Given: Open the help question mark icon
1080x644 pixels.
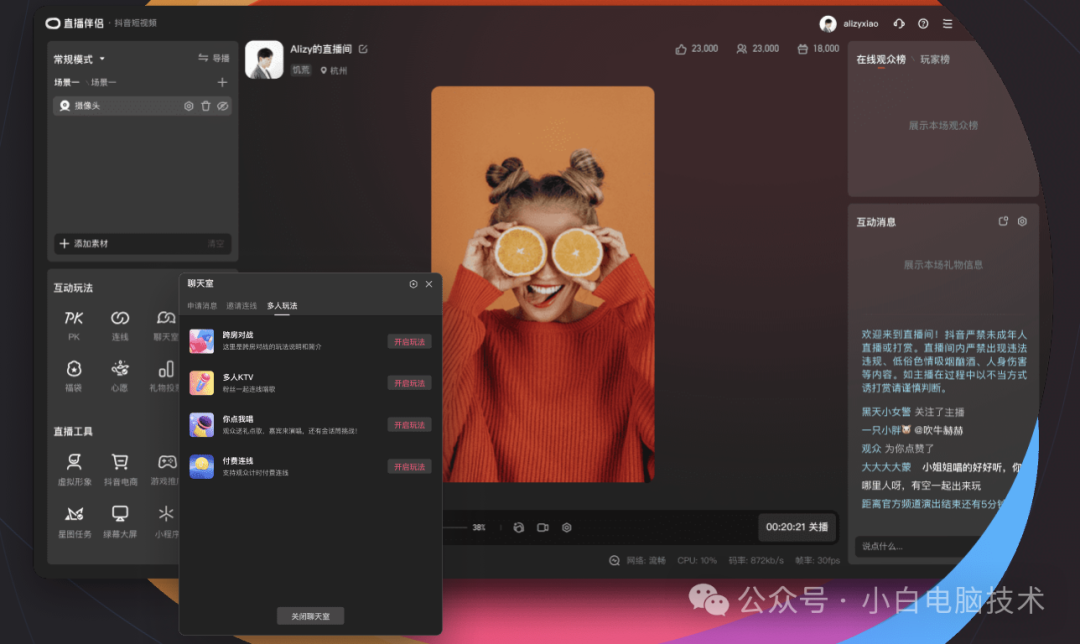Looking at the screenshot, I should [x=923, y=23].
